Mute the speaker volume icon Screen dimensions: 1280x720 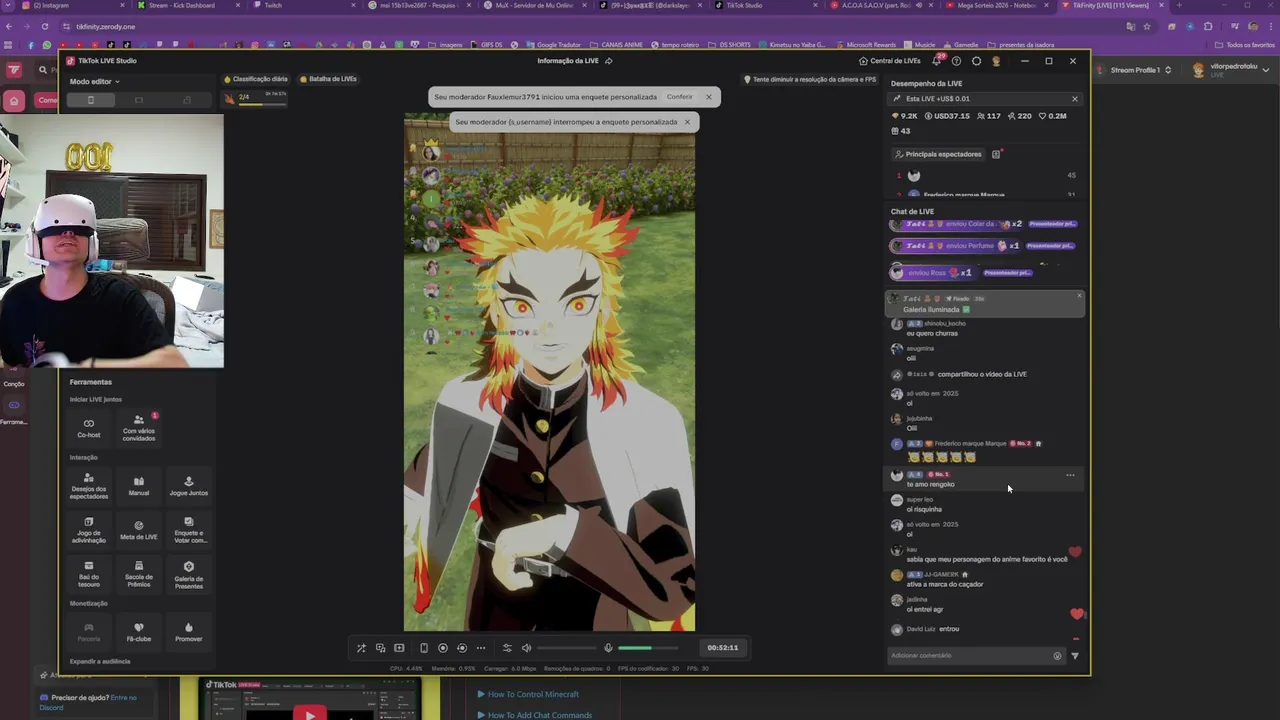pos(526,648)
